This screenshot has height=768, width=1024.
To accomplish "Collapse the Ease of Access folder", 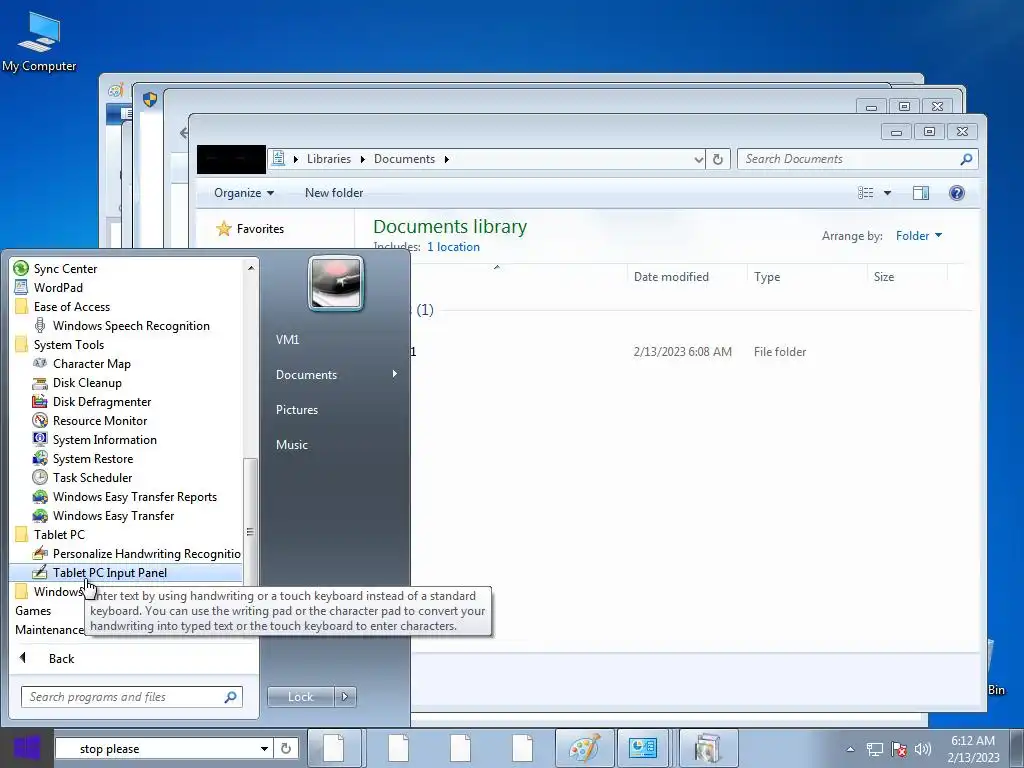I will pos(71,306).
